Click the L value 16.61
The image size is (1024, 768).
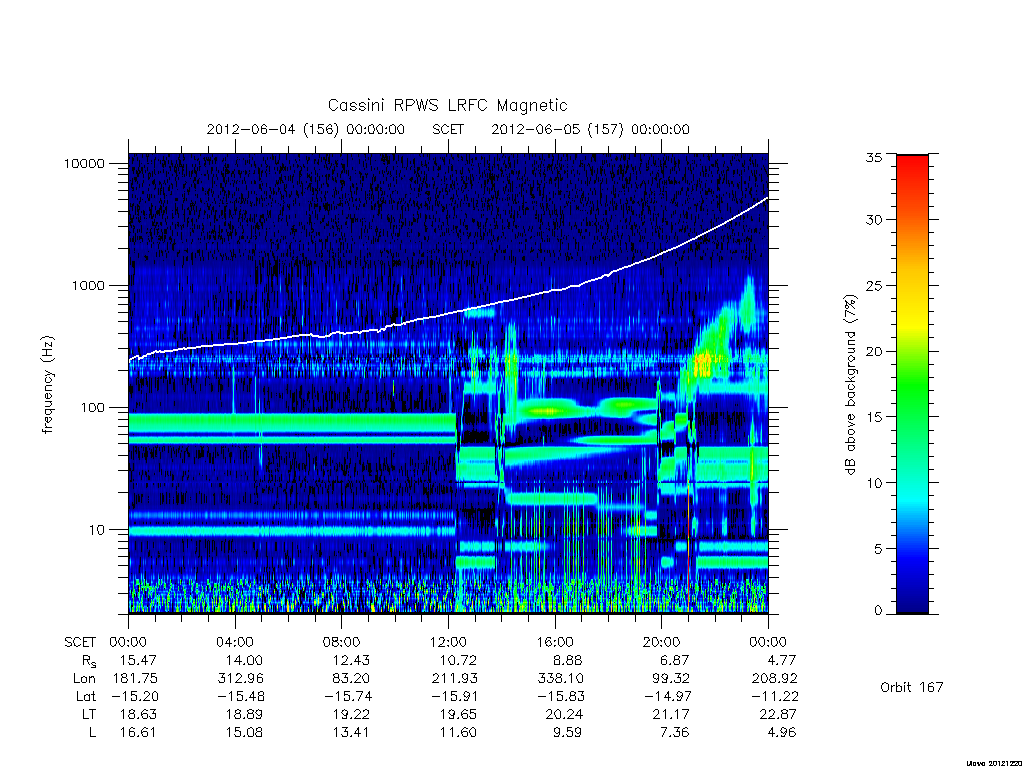[x=138, y=733]
